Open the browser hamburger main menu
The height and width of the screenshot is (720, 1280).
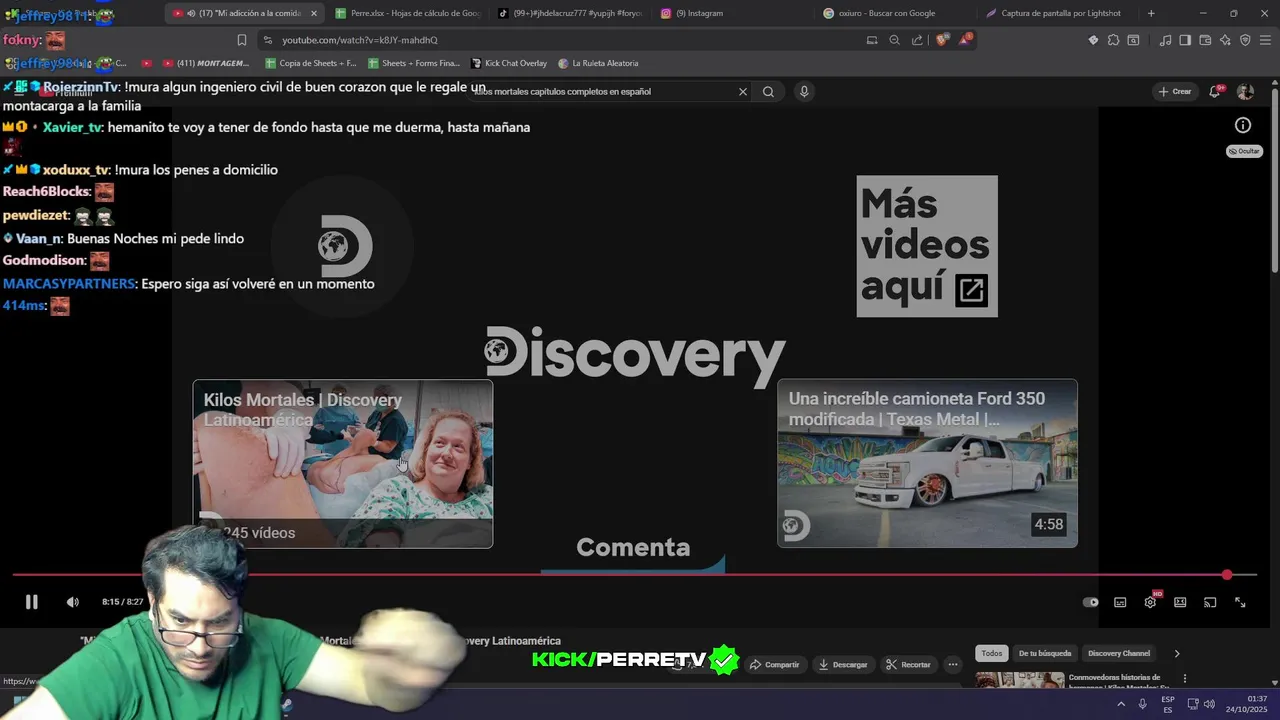(x=1265, y=40)
